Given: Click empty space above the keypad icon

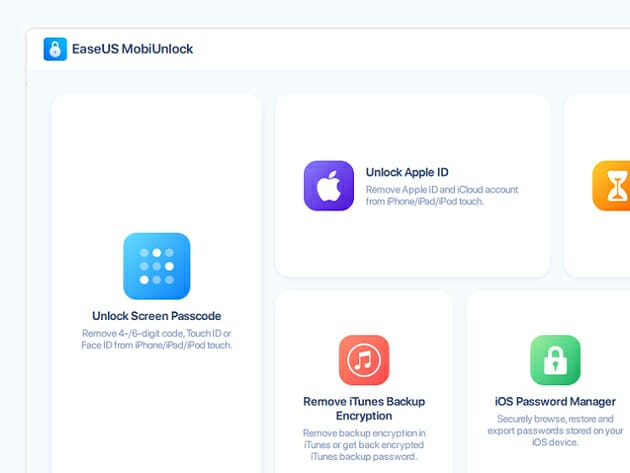Looking at the screenshot, I should click(156, 160).
